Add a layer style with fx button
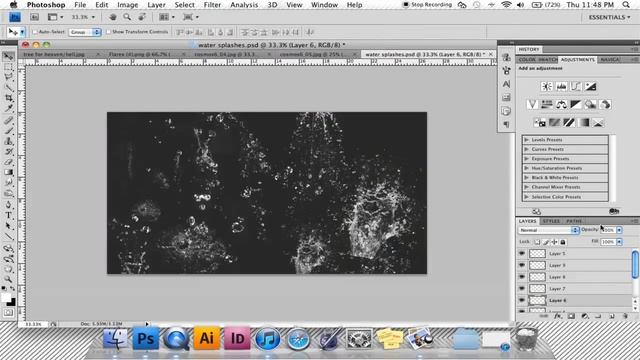Image resolution: width=640 pixels, height=360 pixels. pyautogui.click(x=558, y=316)
